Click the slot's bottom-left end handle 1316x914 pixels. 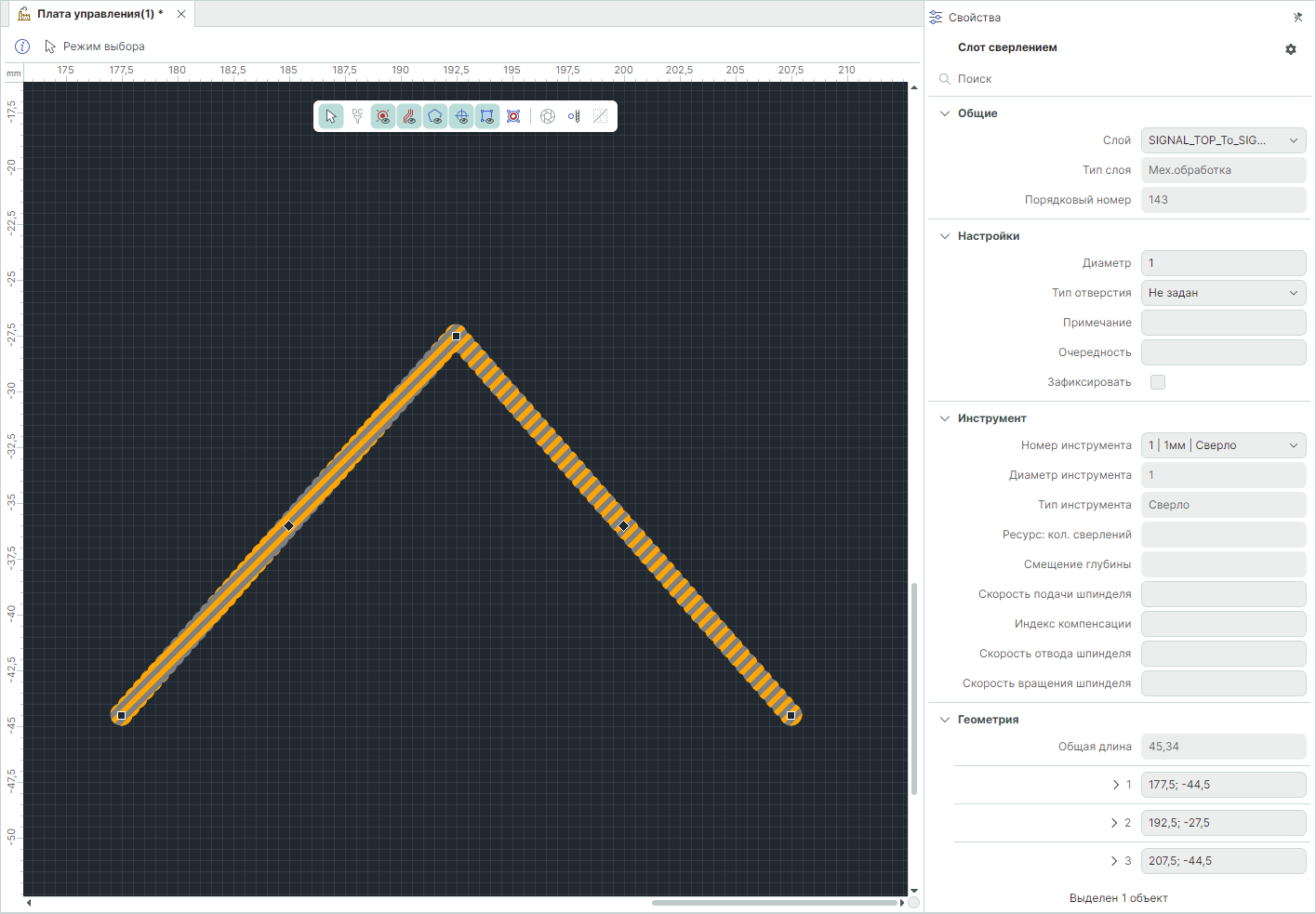(121, 715)
